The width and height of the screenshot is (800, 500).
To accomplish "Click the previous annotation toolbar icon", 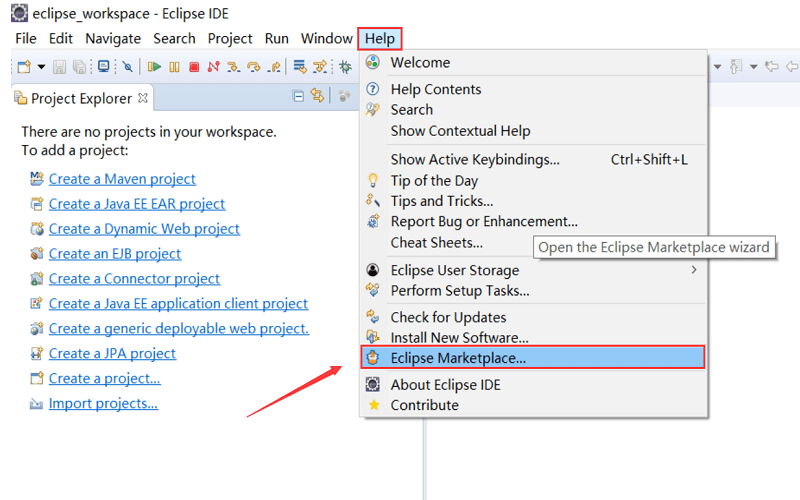I will [x=736, y=67].
